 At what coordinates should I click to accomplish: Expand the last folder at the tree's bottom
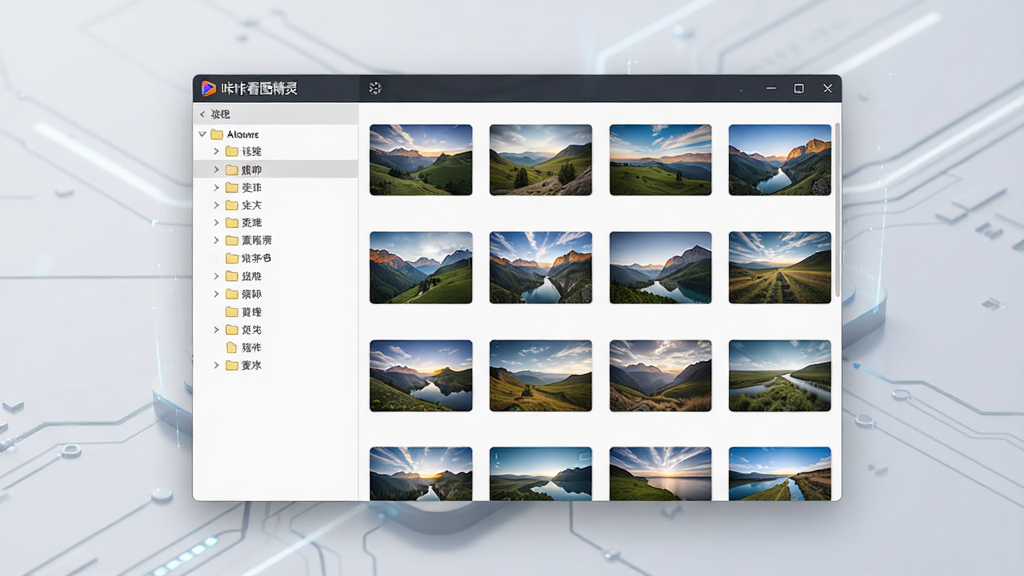tap(216, 365)
